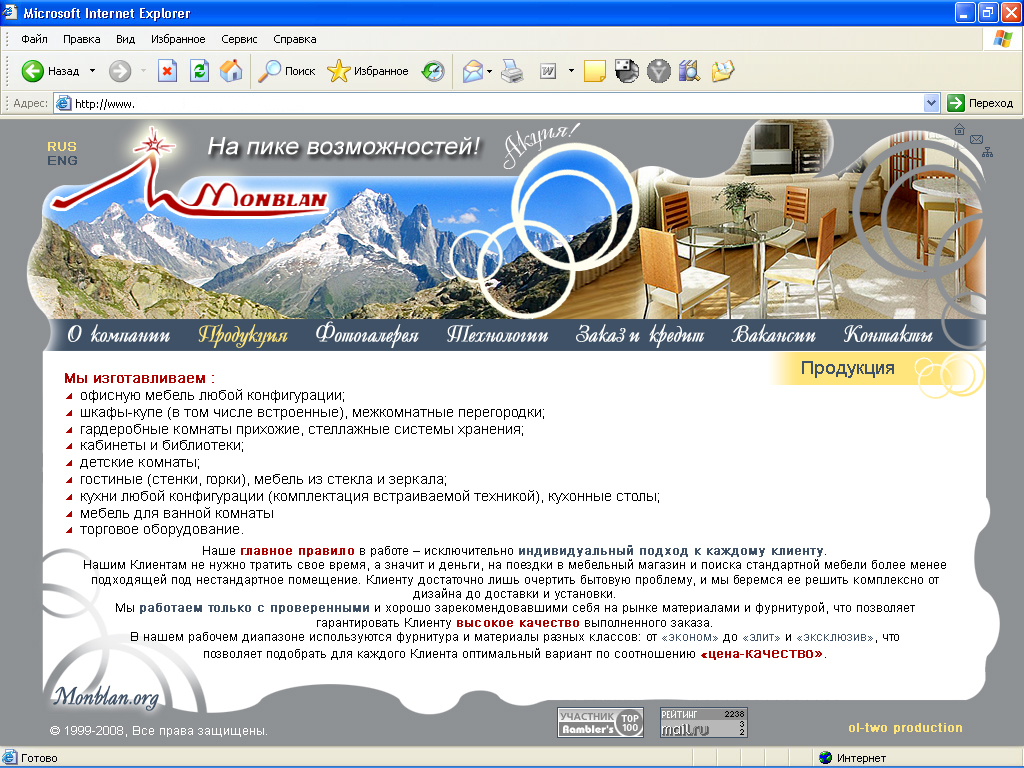Click the Internet Explorer page icon in the address bar
1024x768 pixels.
[x=63, y=103]
